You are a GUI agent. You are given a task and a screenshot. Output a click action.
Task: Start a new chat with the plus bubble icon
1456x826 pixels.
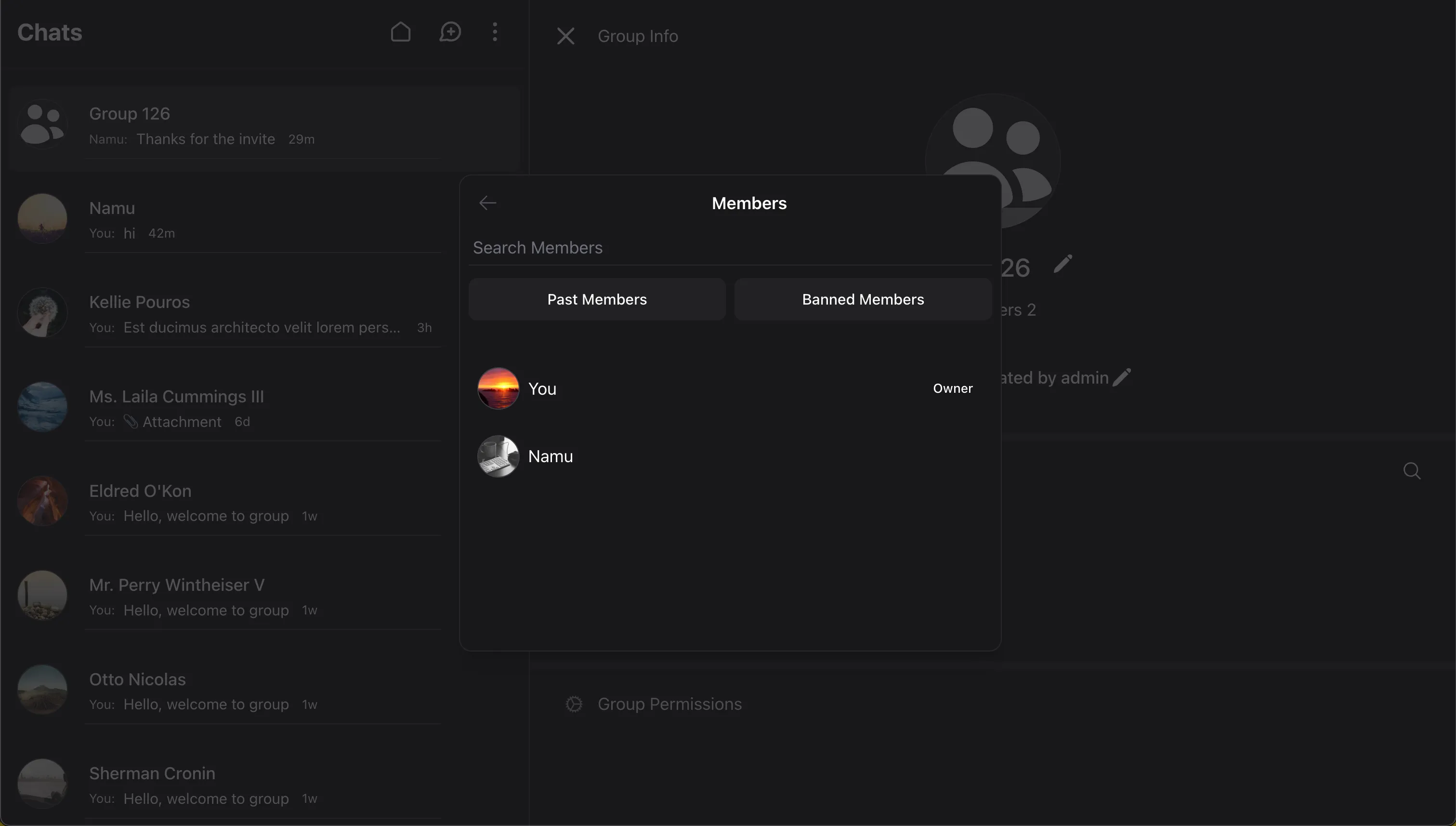pyautogui.click(x=450, y=32)
